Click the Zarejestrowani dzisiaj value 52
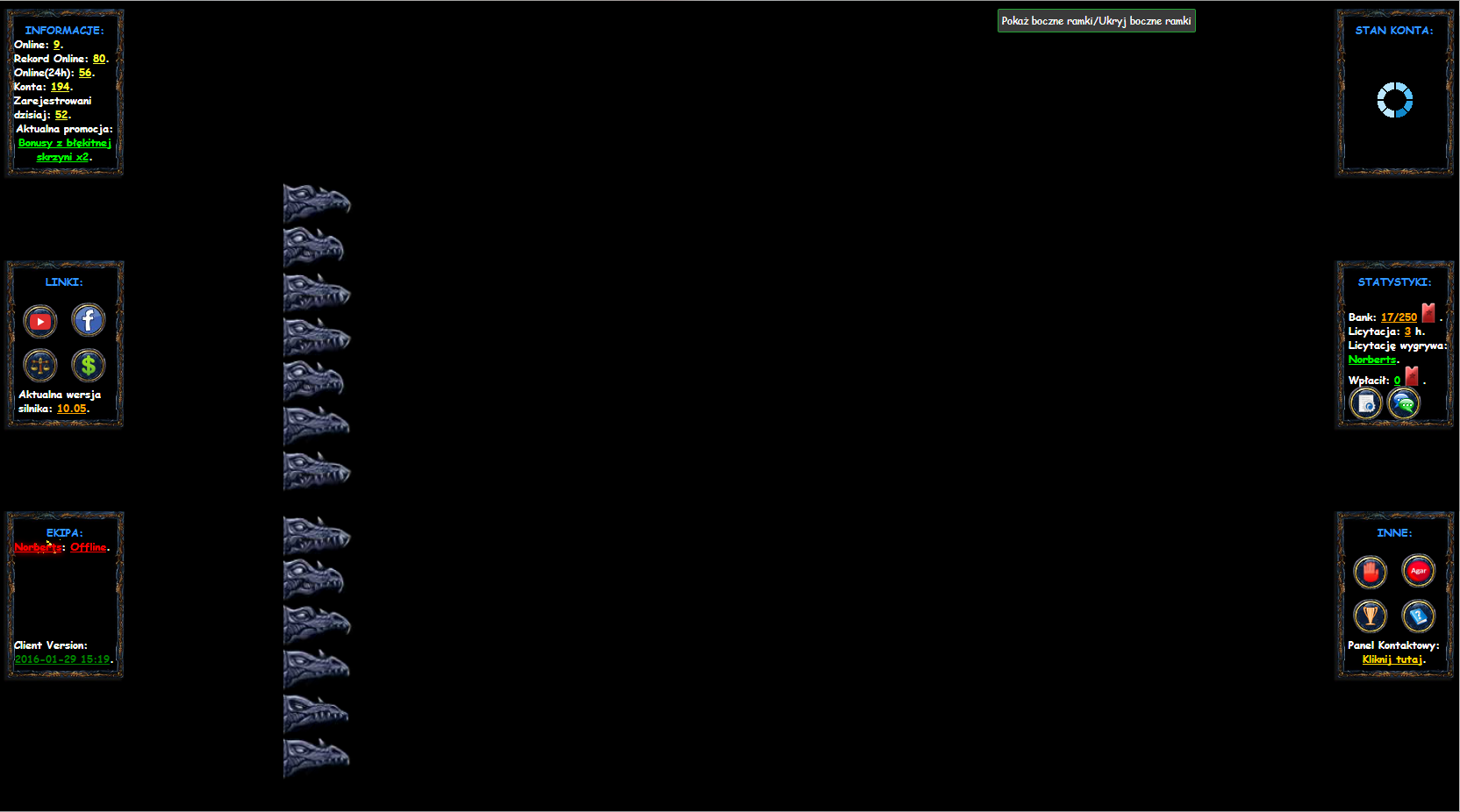This screenshot has width=1460, height=812. pos(61,115)
